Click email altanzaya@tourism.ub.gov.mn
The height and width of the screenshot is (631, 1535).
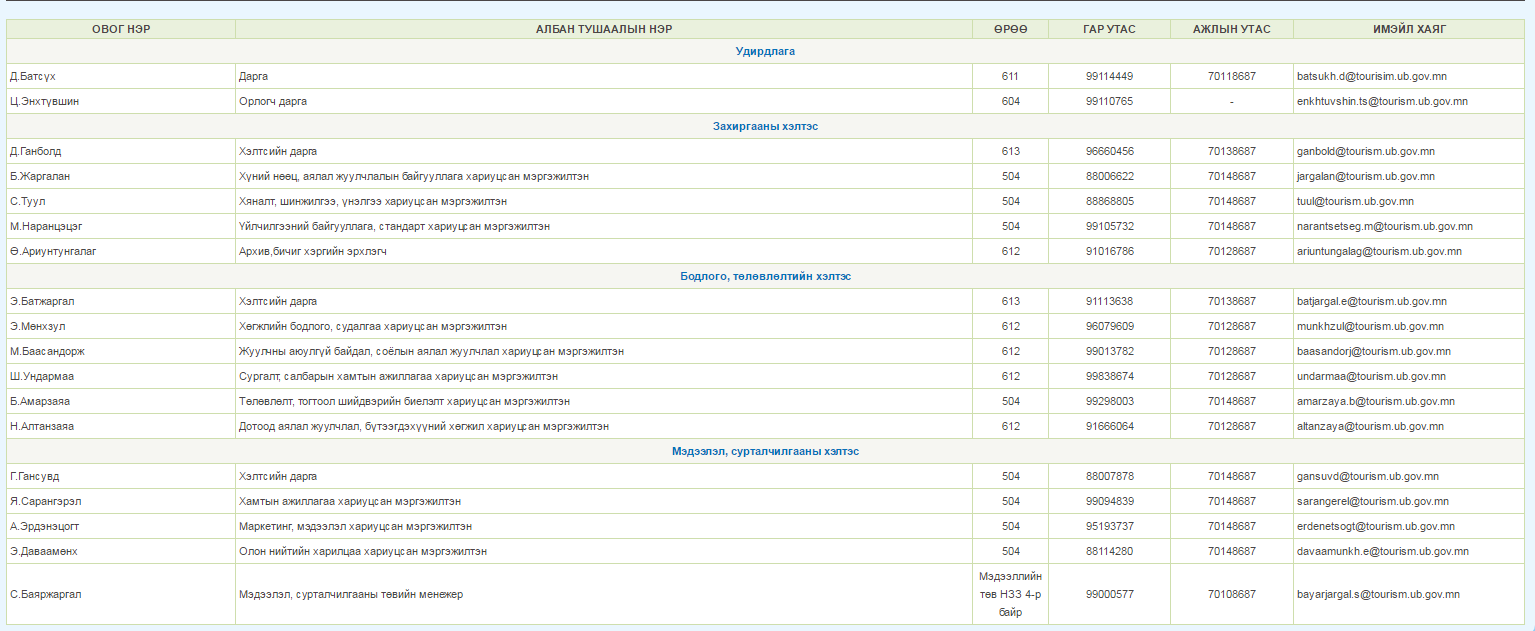click(x=1370, y=426)
